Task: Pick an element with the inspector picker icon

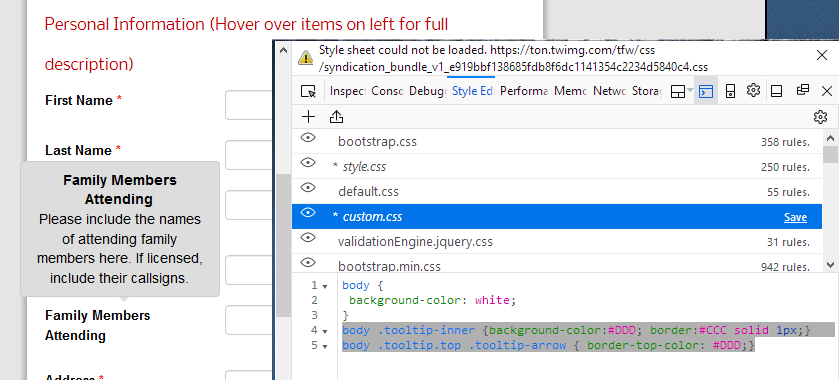Action: 308,91
